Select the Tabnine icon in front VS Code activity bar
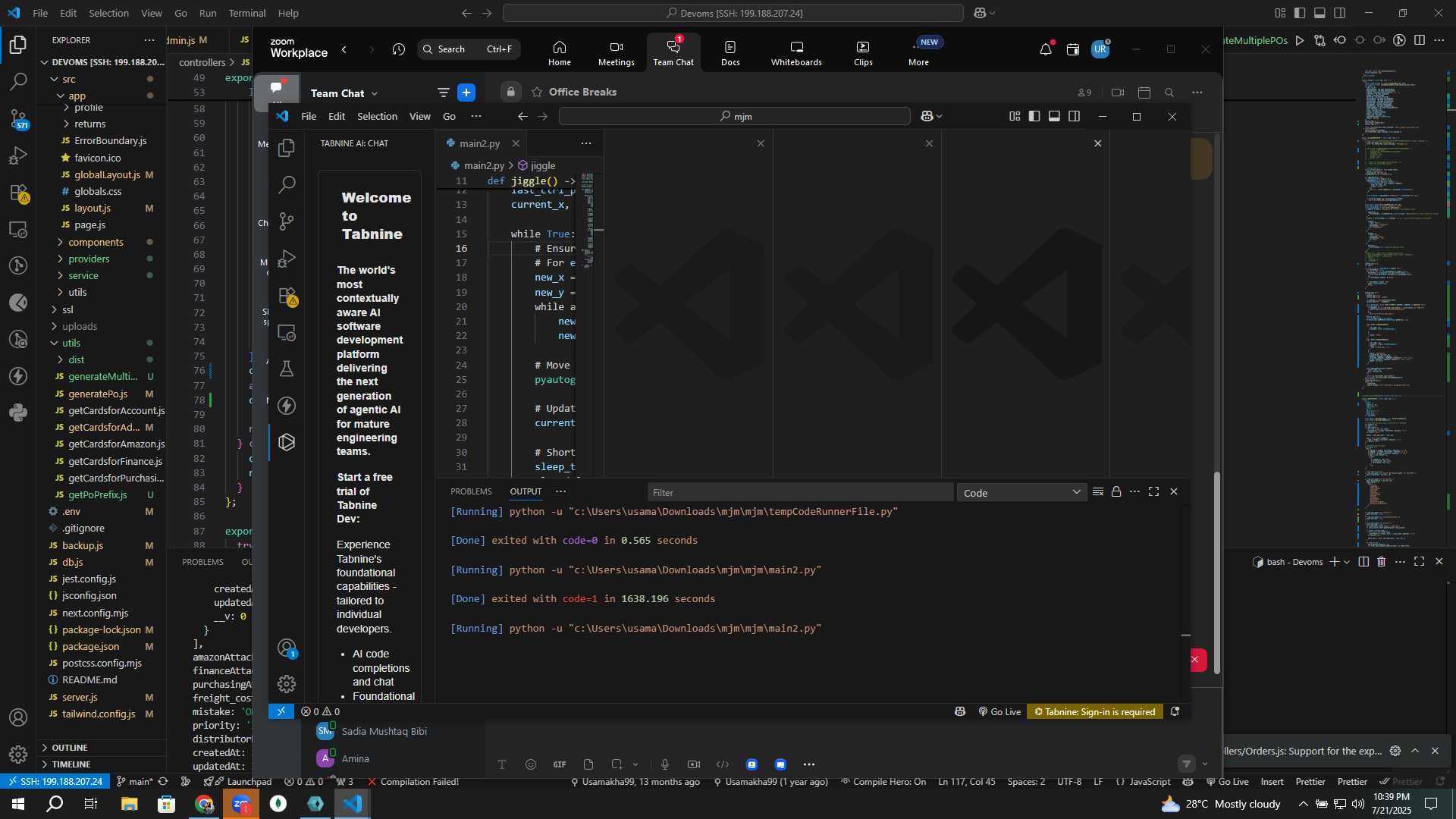The height and width of the screenshot is (819, 1456). tap(287, 442)
